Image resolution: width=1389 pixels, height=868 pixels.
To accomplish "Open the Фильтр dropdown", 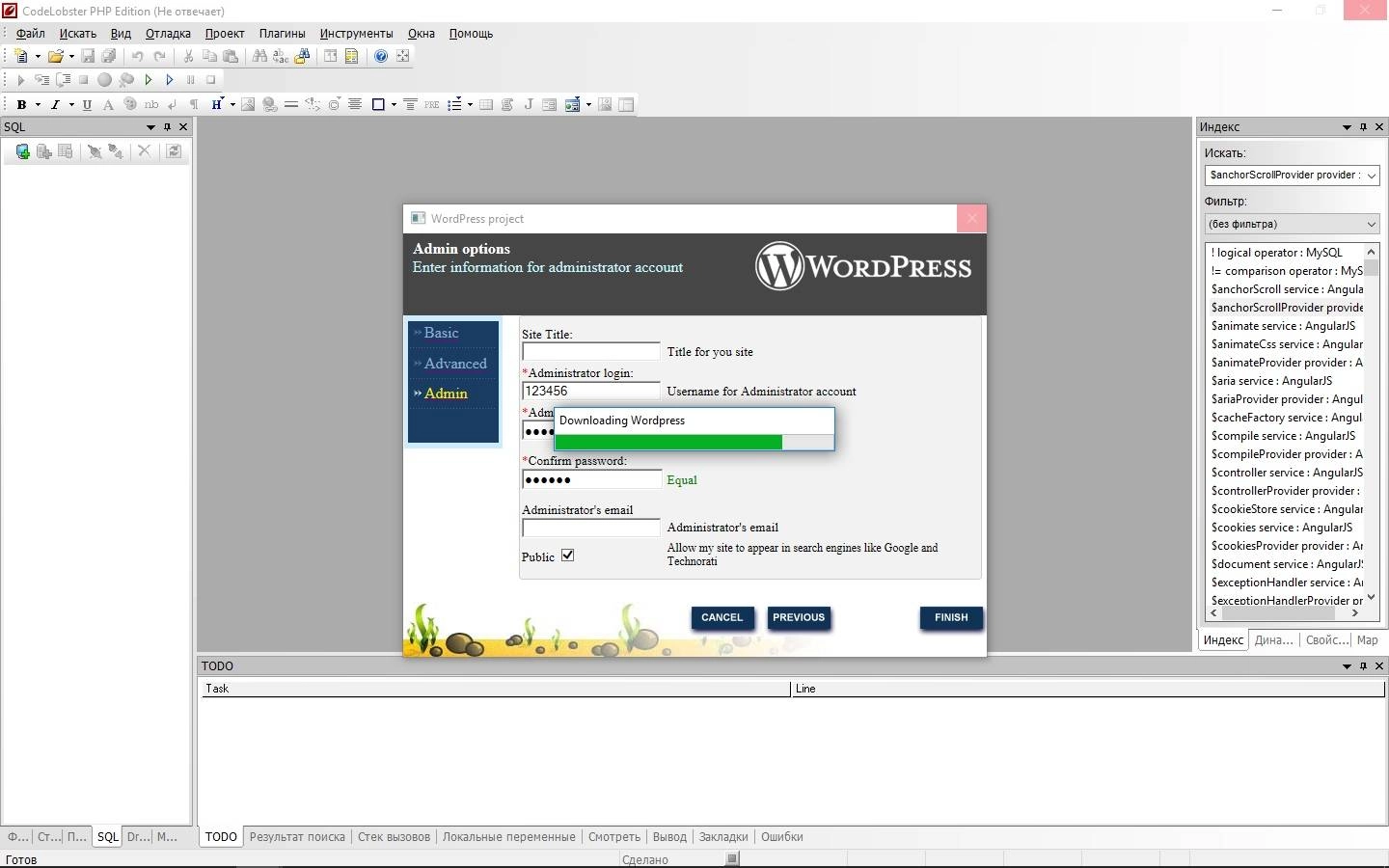I will click(1372, 224).
